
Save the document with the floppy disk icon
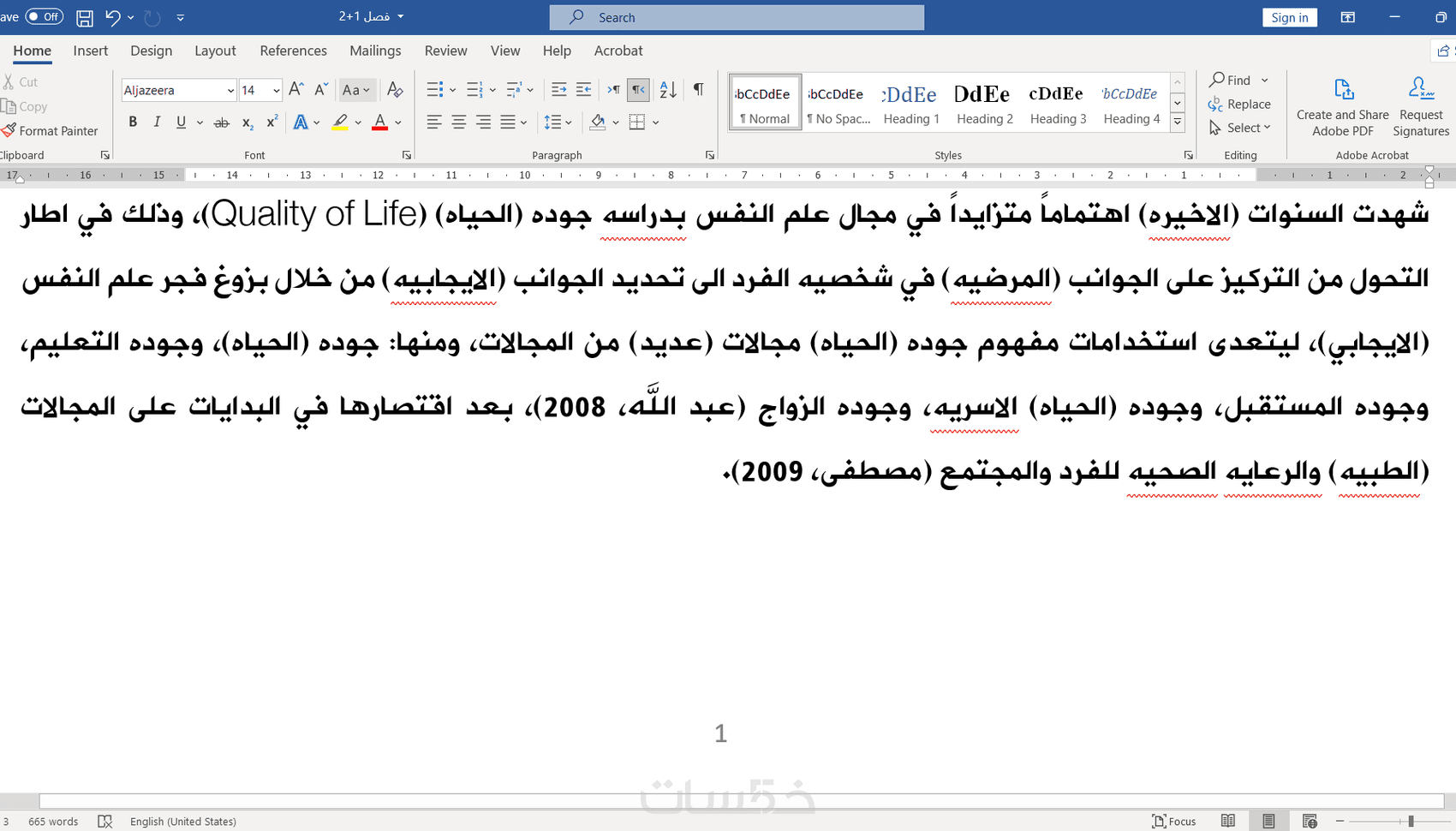point(85,17)
